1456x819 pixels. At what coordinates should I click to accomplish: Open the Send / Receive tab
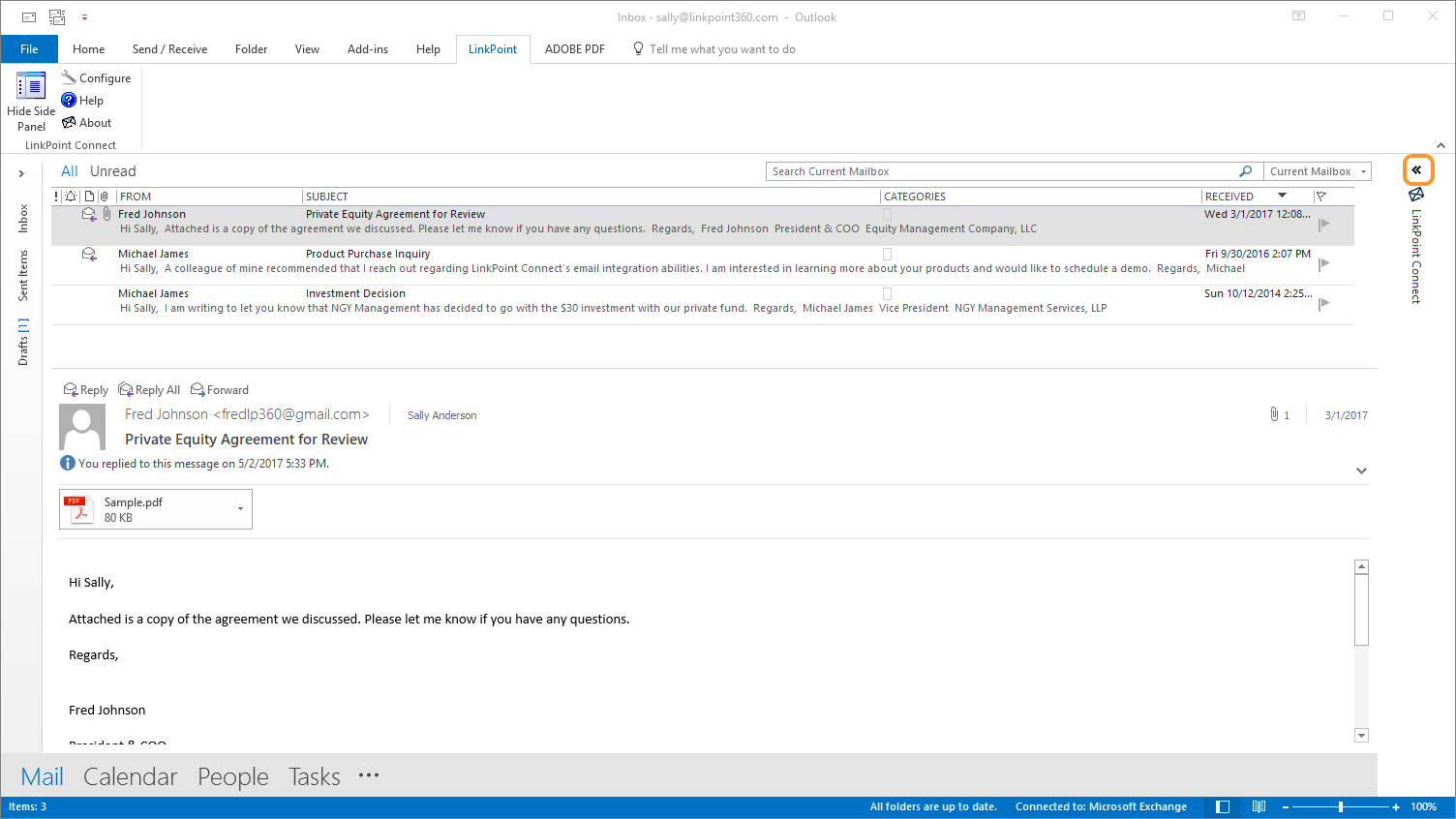(x=169, y=49)
